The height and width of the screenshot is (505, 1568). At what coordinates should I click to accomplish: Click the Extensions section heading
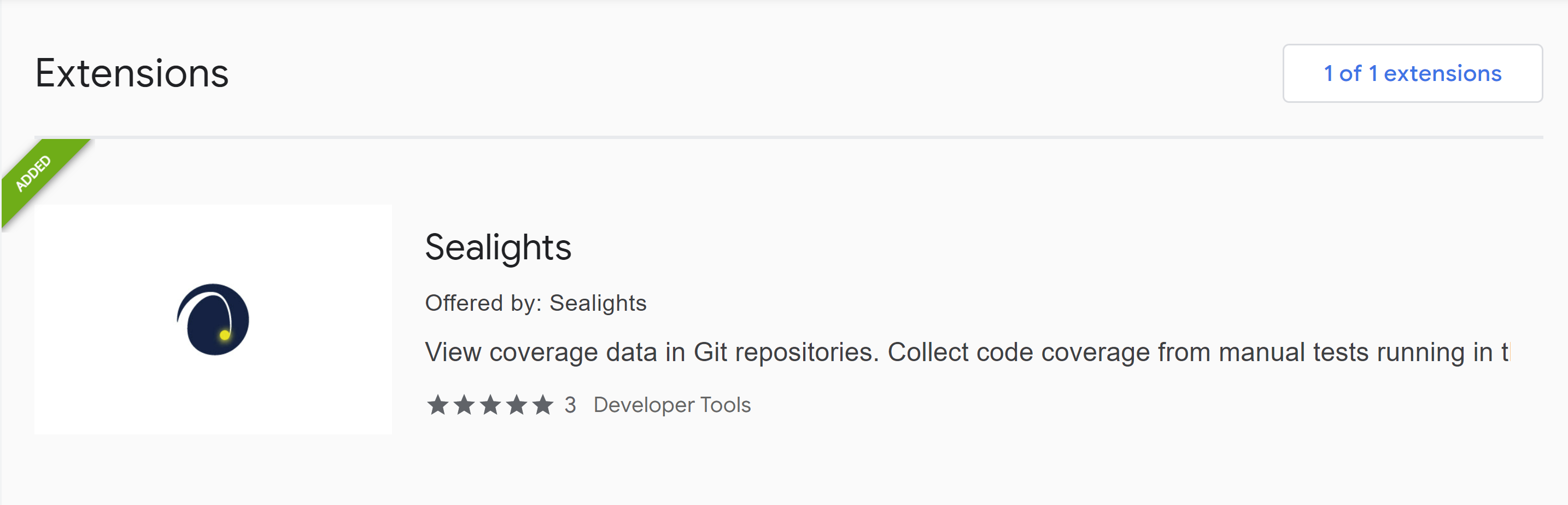(131, 74)
